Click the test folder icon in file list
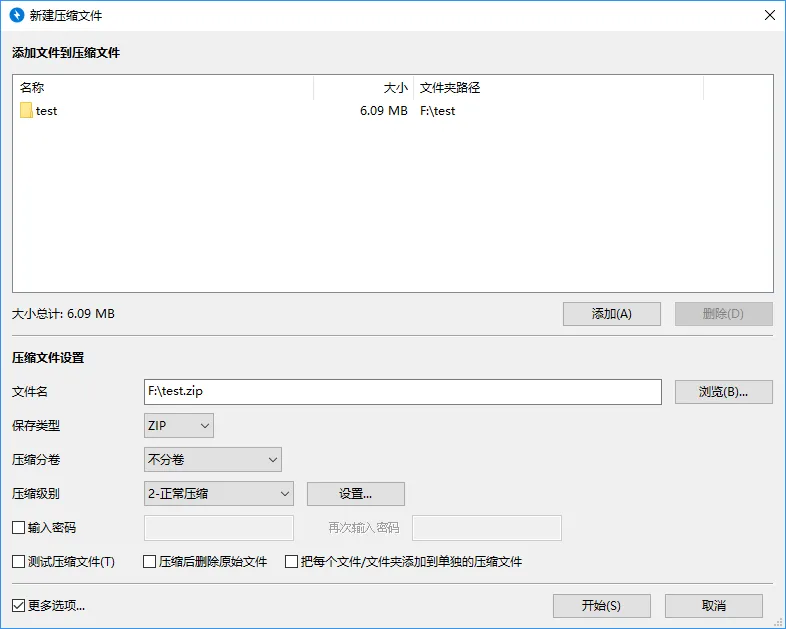 point(26,111)
